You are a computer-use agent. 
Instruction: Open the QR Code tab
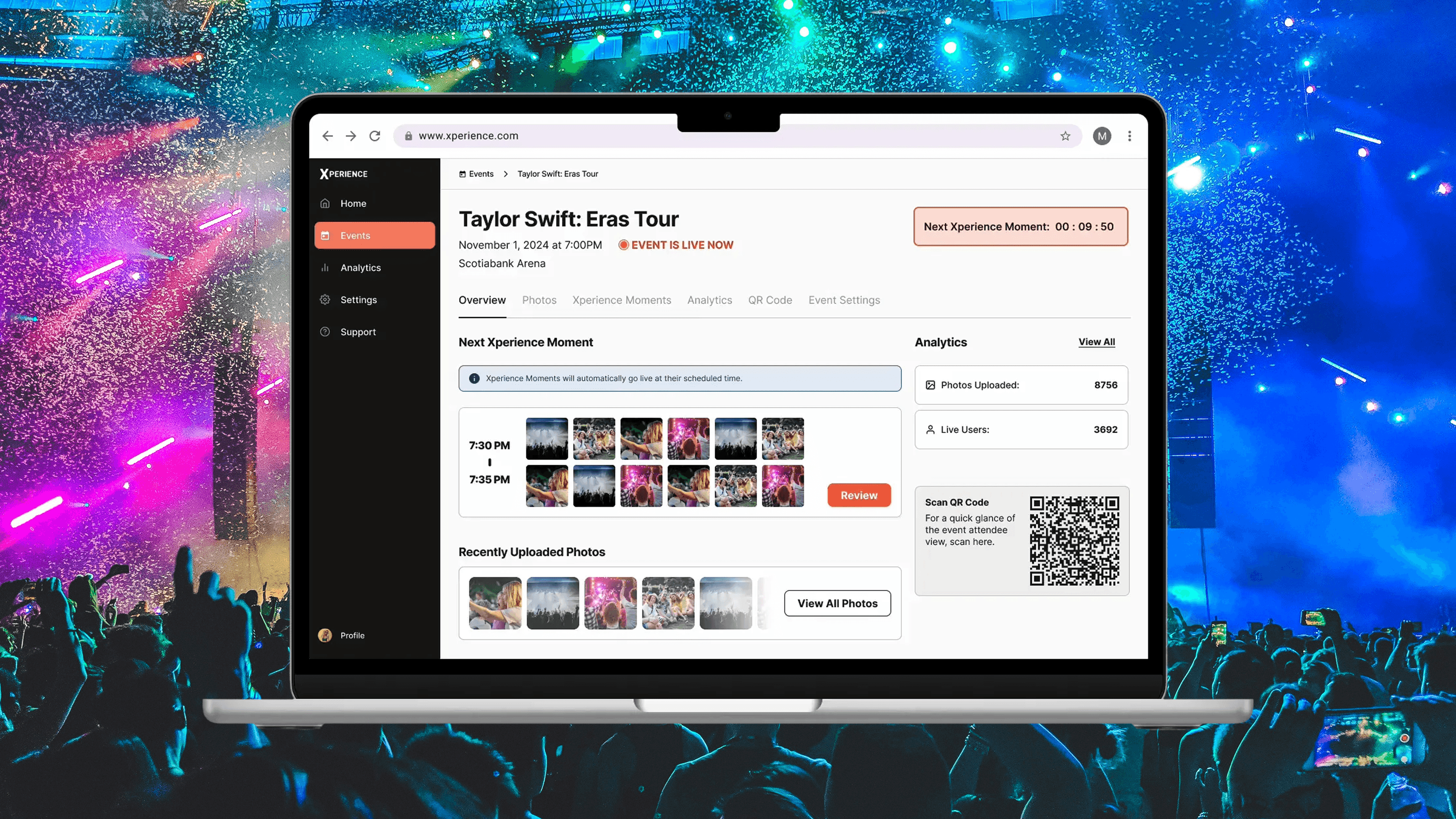click(770, 300)
